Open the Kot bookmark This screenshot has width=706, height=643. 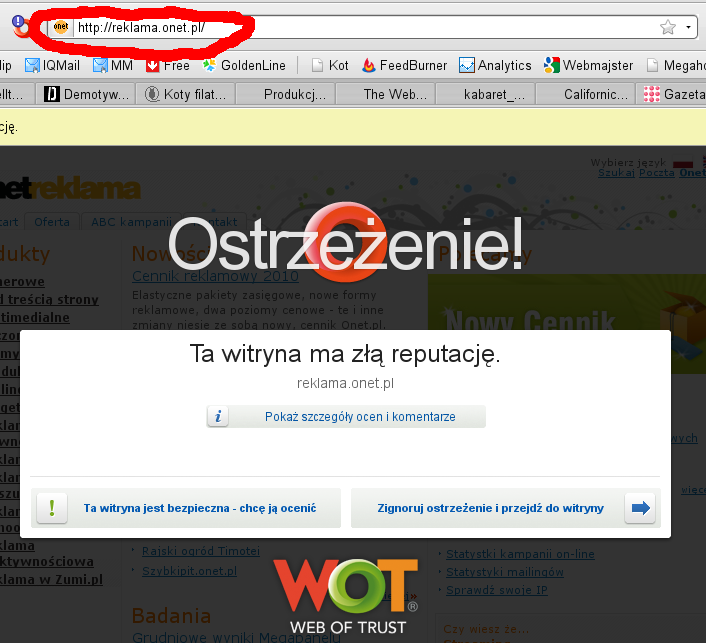coord(330,66)
